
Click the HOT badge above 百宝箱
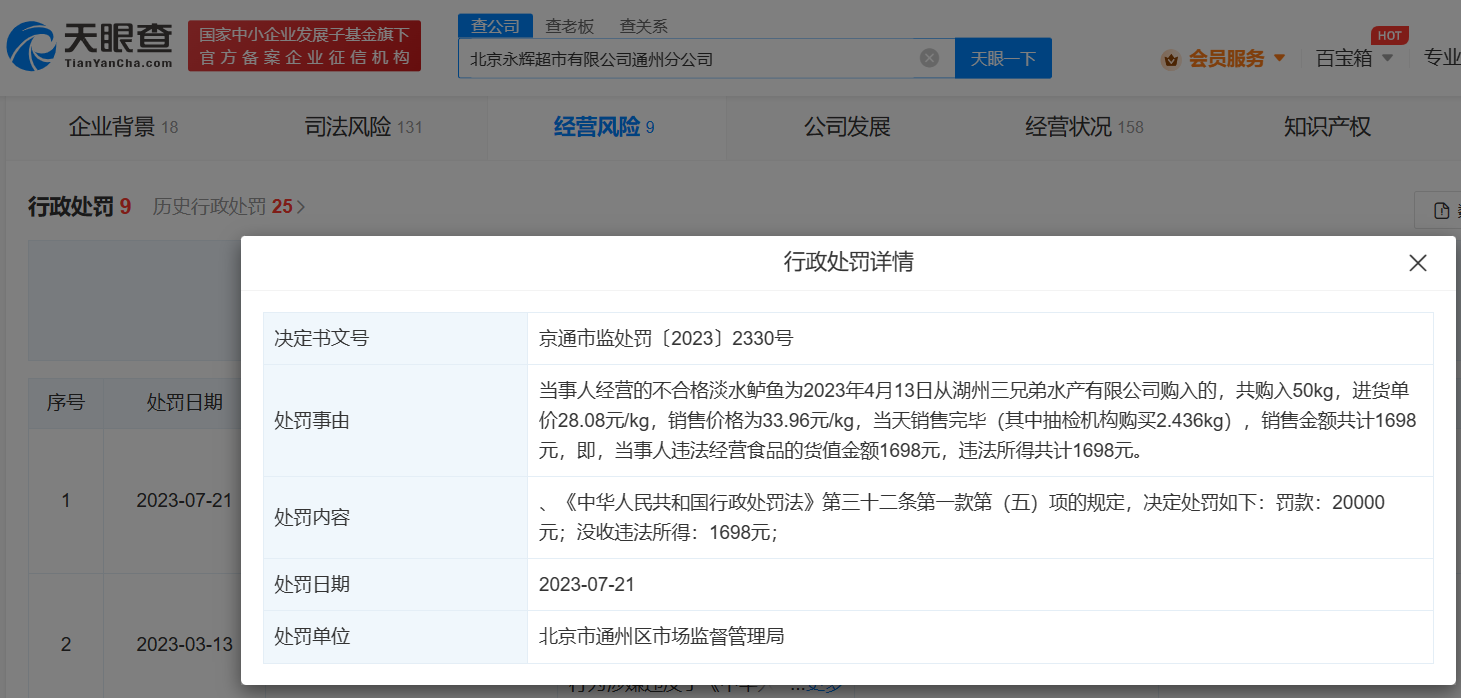coord(1389,36)
